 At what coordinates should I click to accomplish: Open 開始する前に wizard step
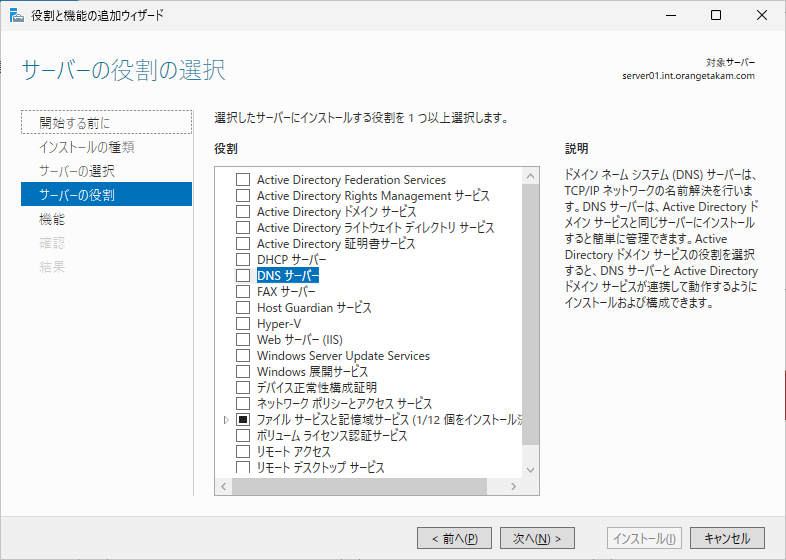(106, 122)
